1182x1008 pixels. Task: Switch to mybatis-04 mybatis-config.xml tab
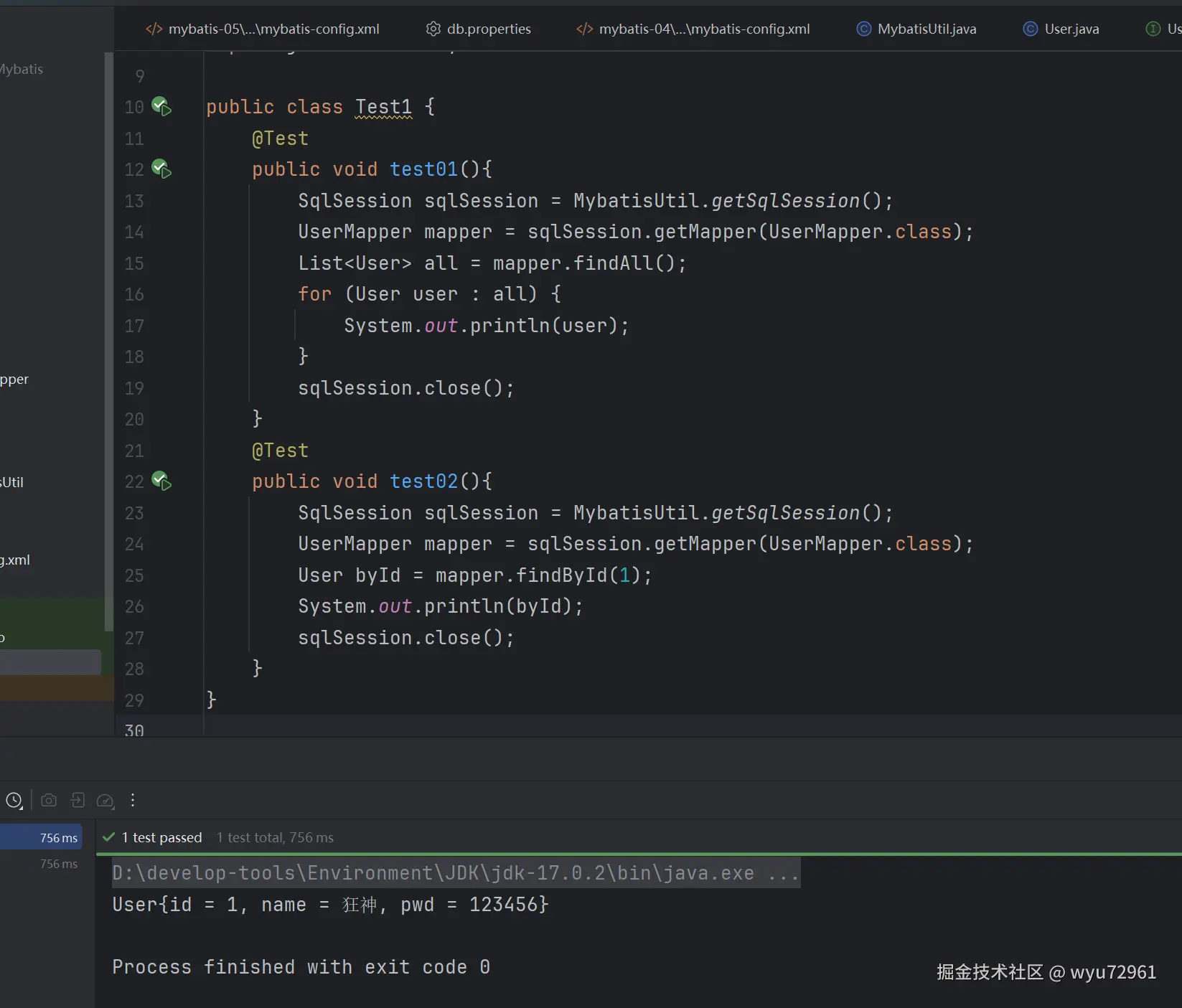(x=693, y=29)
